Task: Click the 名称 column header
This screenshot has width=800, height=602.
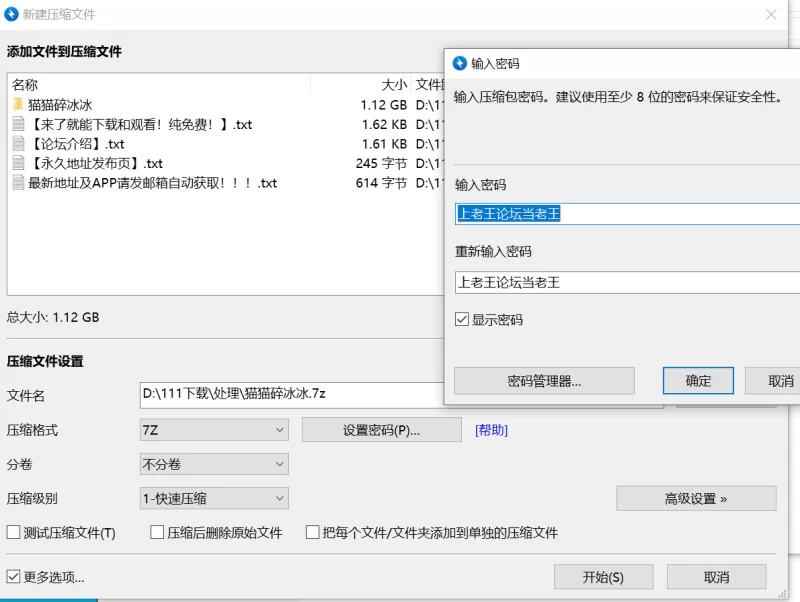Action: pos(159,85)
